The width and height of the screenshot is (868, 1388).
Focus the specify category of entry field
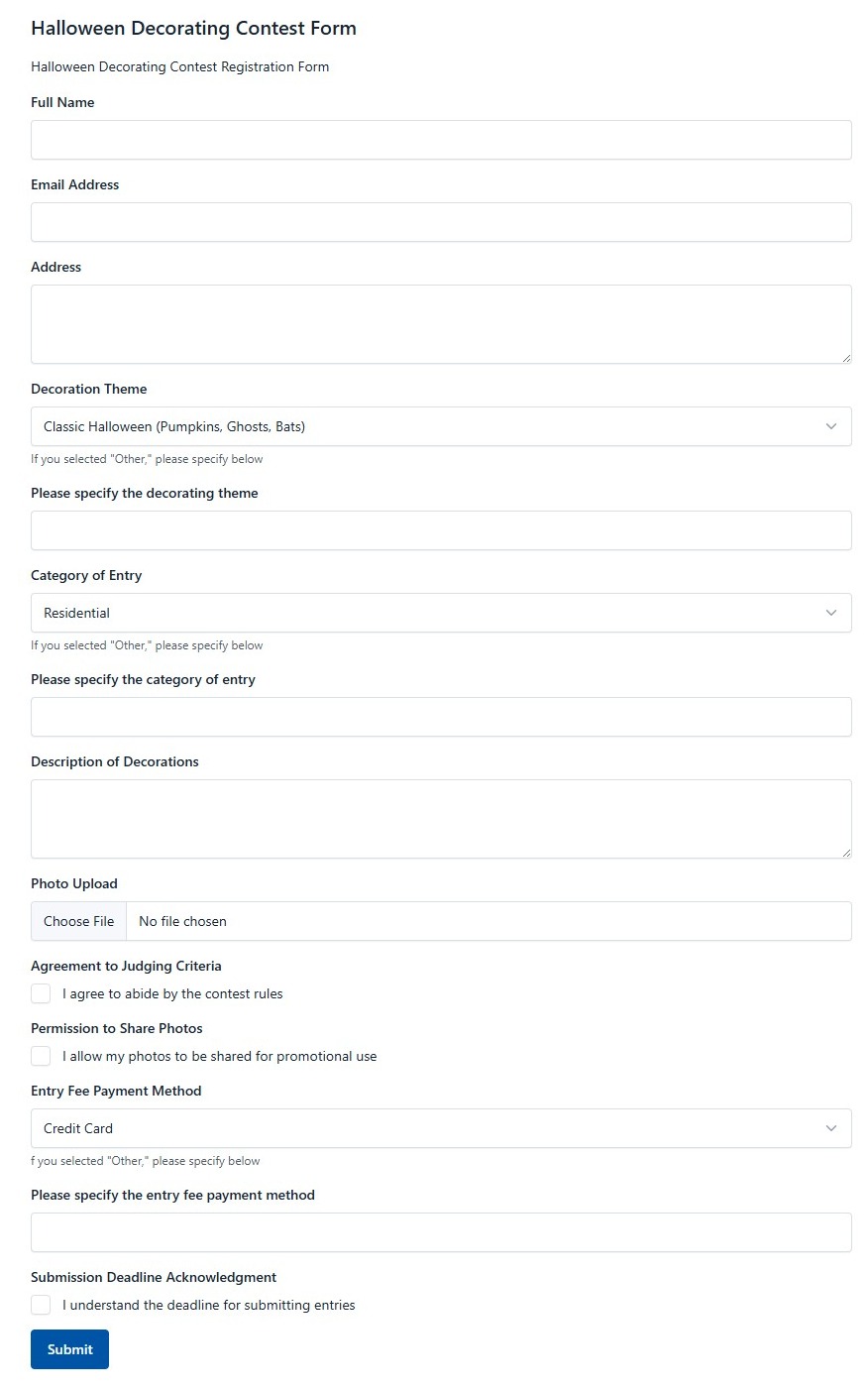(441, 717)
